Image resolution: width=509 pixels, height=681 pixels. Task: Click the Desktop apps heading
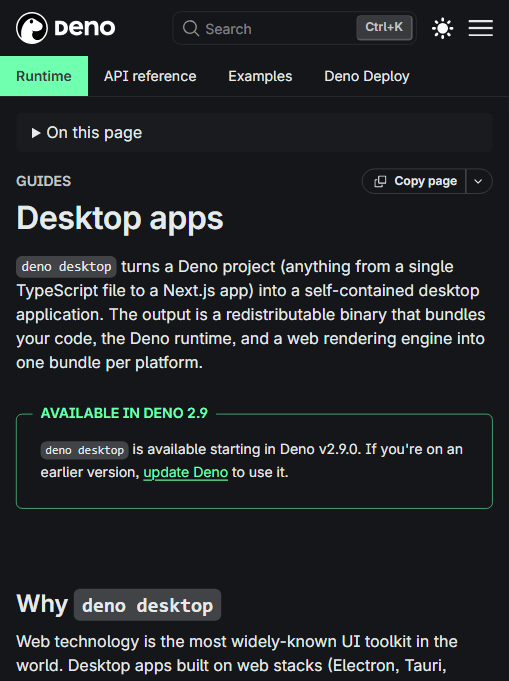(120, 218)
